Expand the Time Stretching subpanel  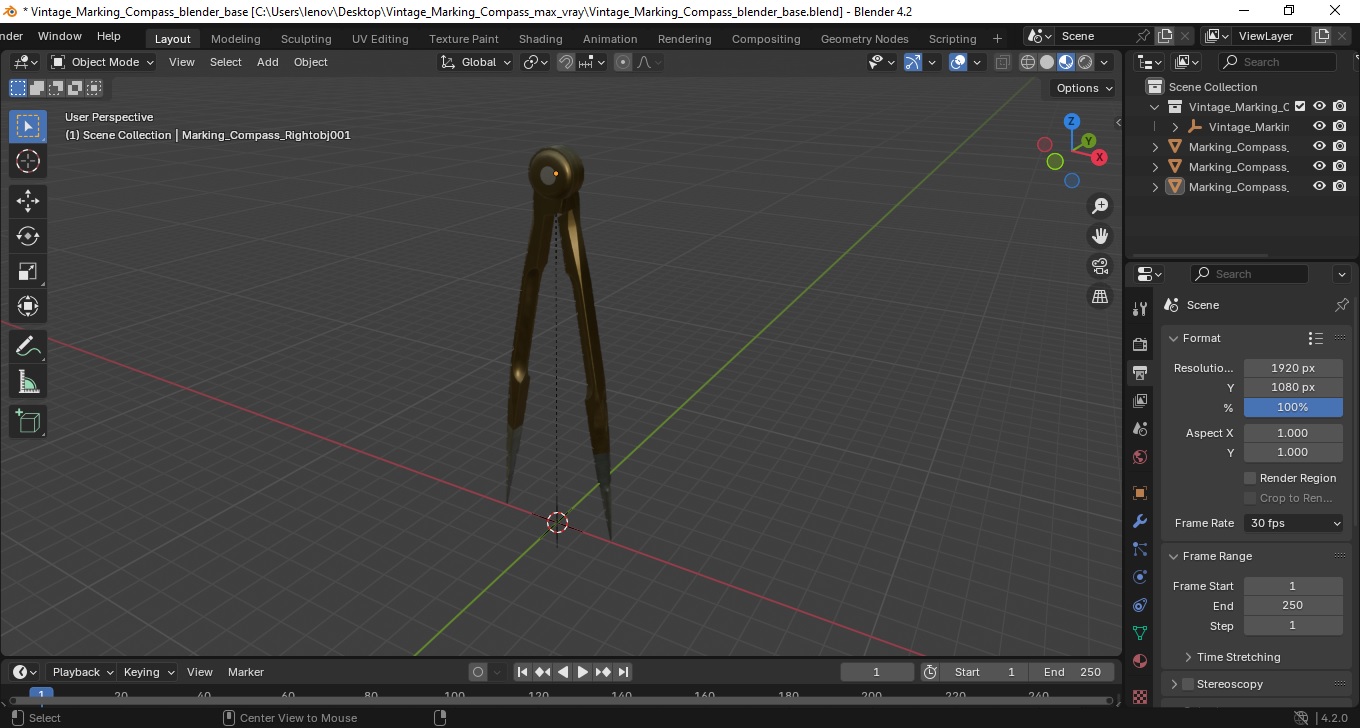[x=1188, y=657]
